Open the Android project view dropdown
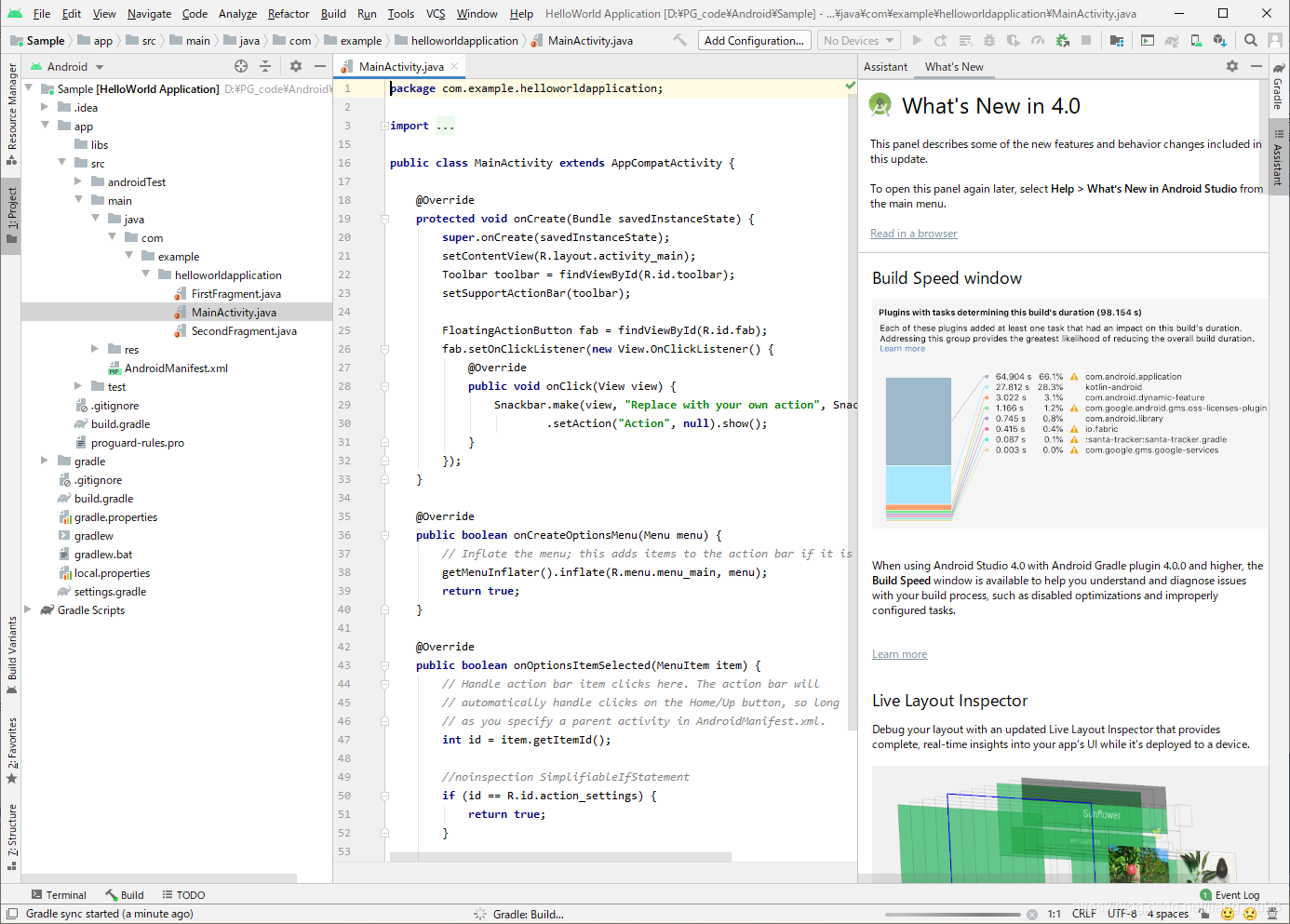This screenshot has width=1290, height=924. (67, 67)
